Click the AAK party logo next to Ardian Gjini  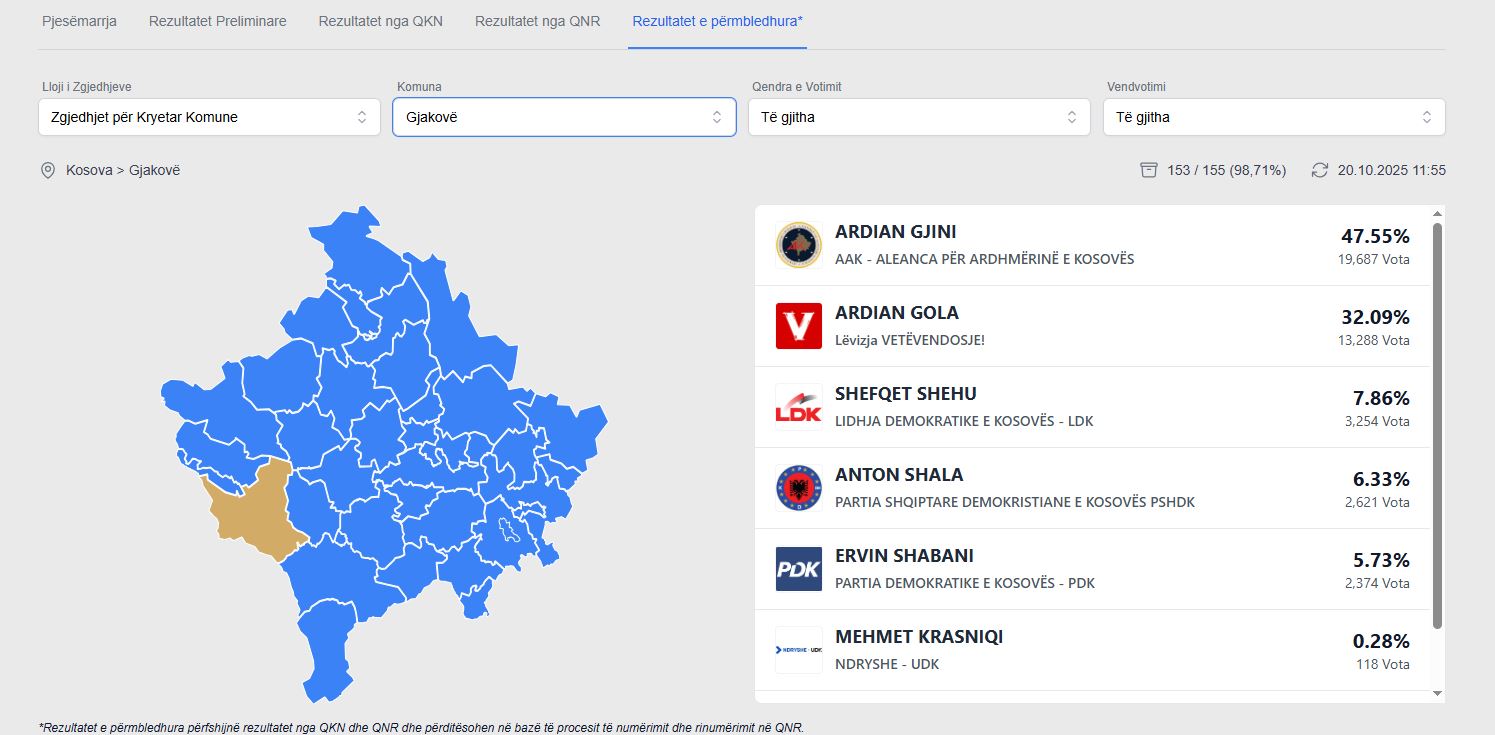pyautogui.click(x=797, y=244)
